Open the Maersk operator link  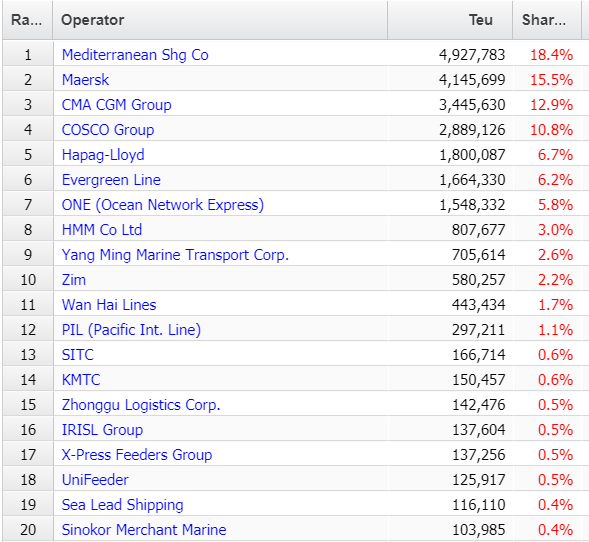pyautogui.click(x=85, y=80)
